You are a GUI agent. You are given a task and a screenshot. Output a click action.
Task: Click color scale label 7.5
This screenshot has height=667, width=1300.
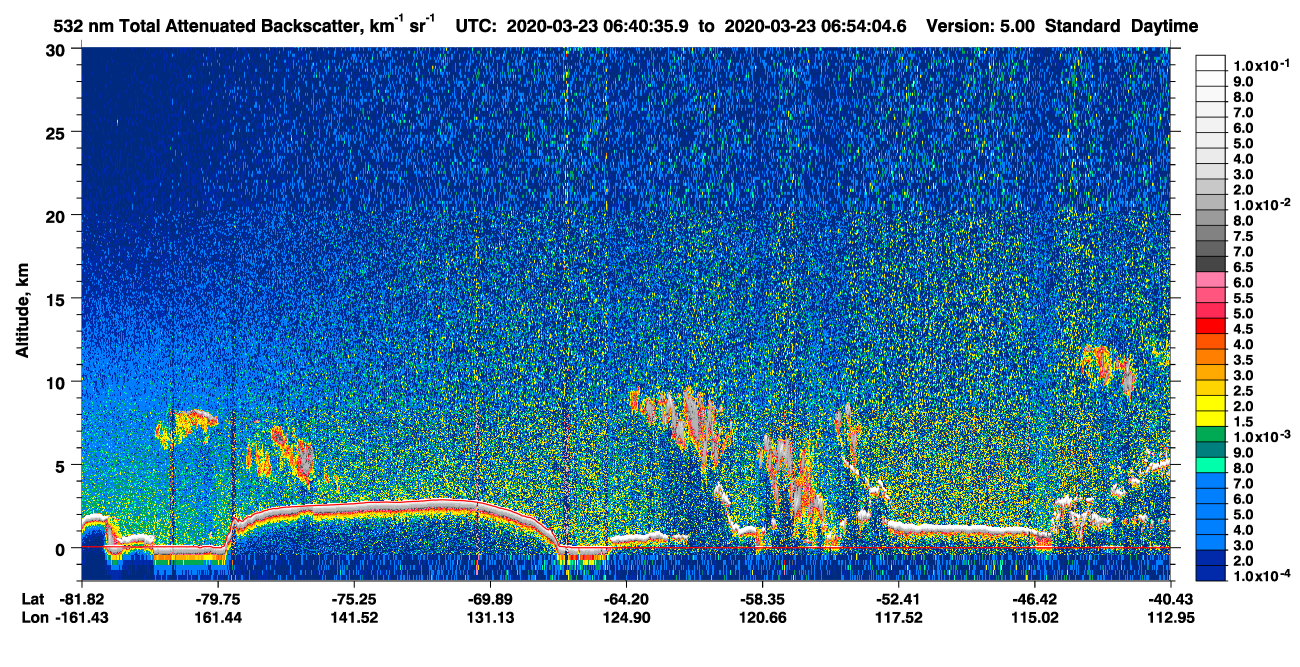(1243, 236)
